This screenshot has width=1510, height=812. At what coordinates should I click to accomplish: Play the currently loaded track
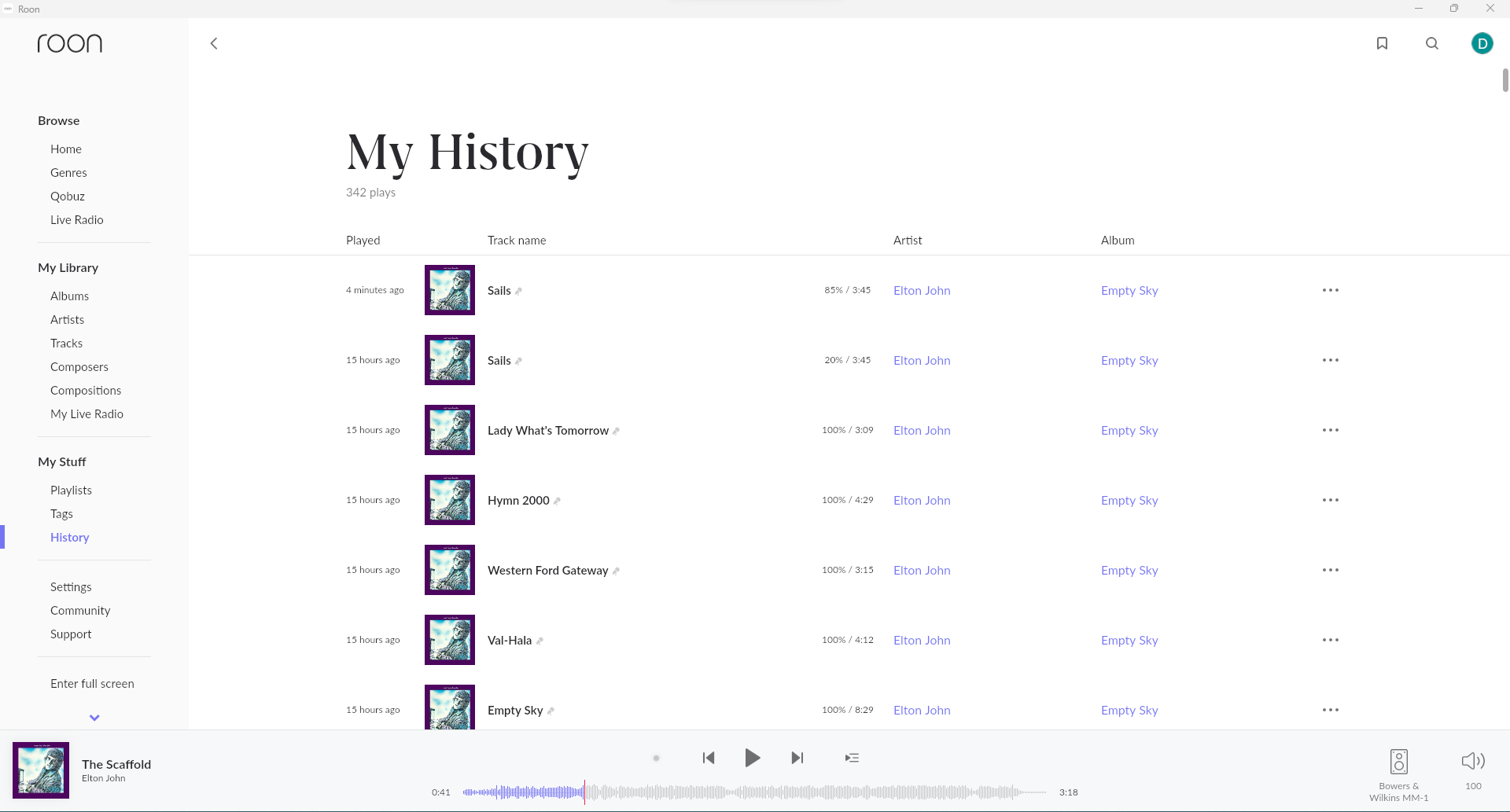point(752,758)
